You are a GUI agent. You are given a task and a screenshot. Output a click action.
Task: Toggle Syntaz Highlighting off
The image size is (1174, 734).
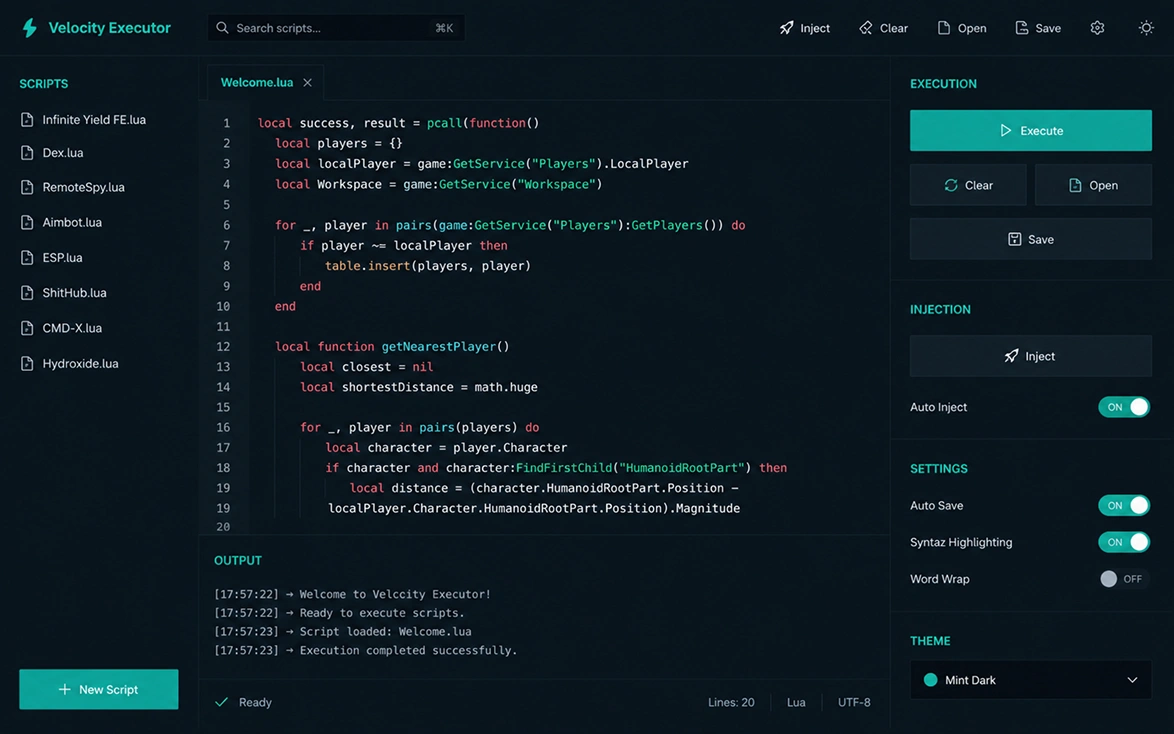[x=1124, y=542]
